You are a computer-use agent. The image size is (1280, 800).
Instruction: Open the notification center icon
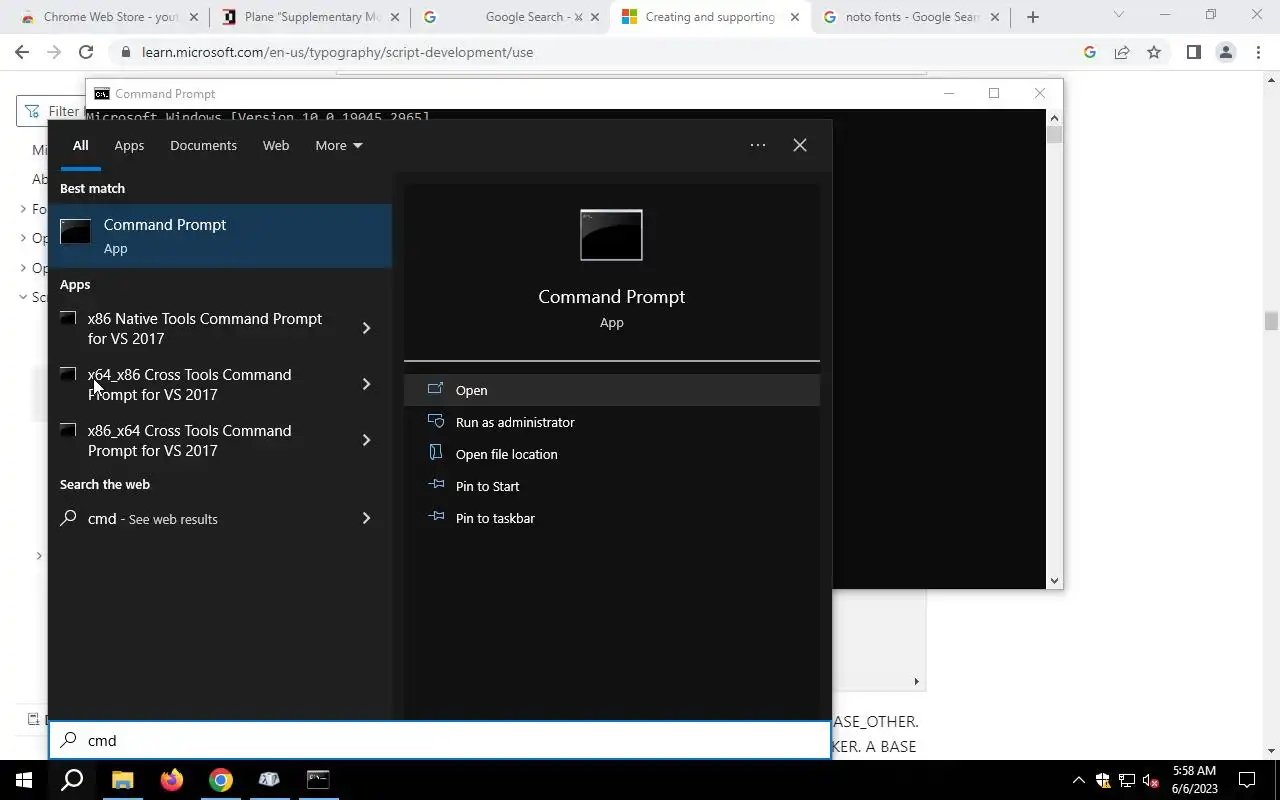[1247, 780]
